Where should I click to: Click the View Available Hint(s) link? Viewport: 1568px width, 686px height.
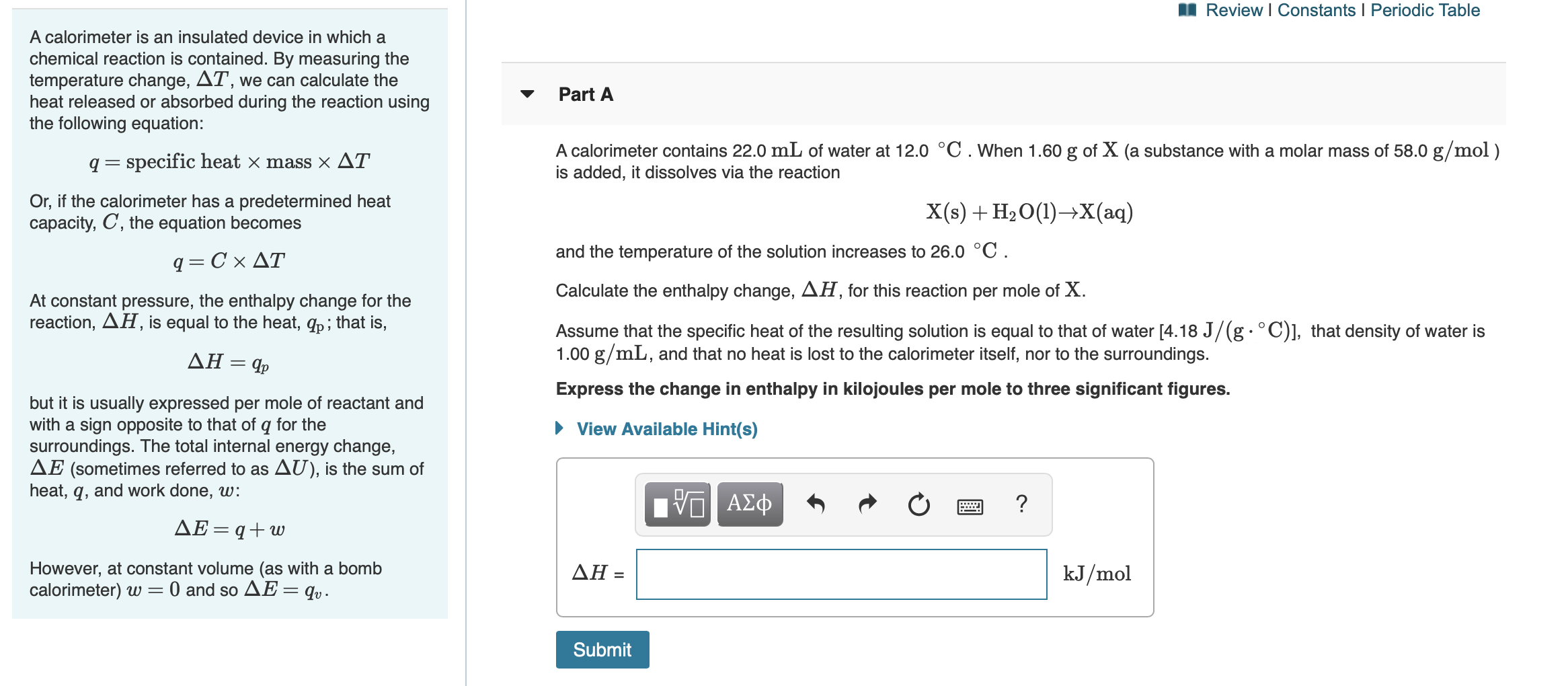click(666, 428)
